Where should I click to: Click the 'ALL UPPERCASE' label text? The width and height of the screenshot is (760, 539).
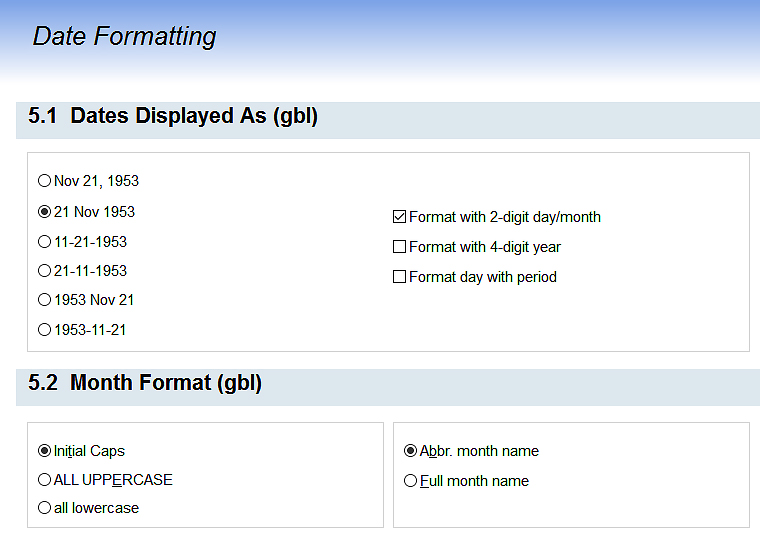[113, 480]
